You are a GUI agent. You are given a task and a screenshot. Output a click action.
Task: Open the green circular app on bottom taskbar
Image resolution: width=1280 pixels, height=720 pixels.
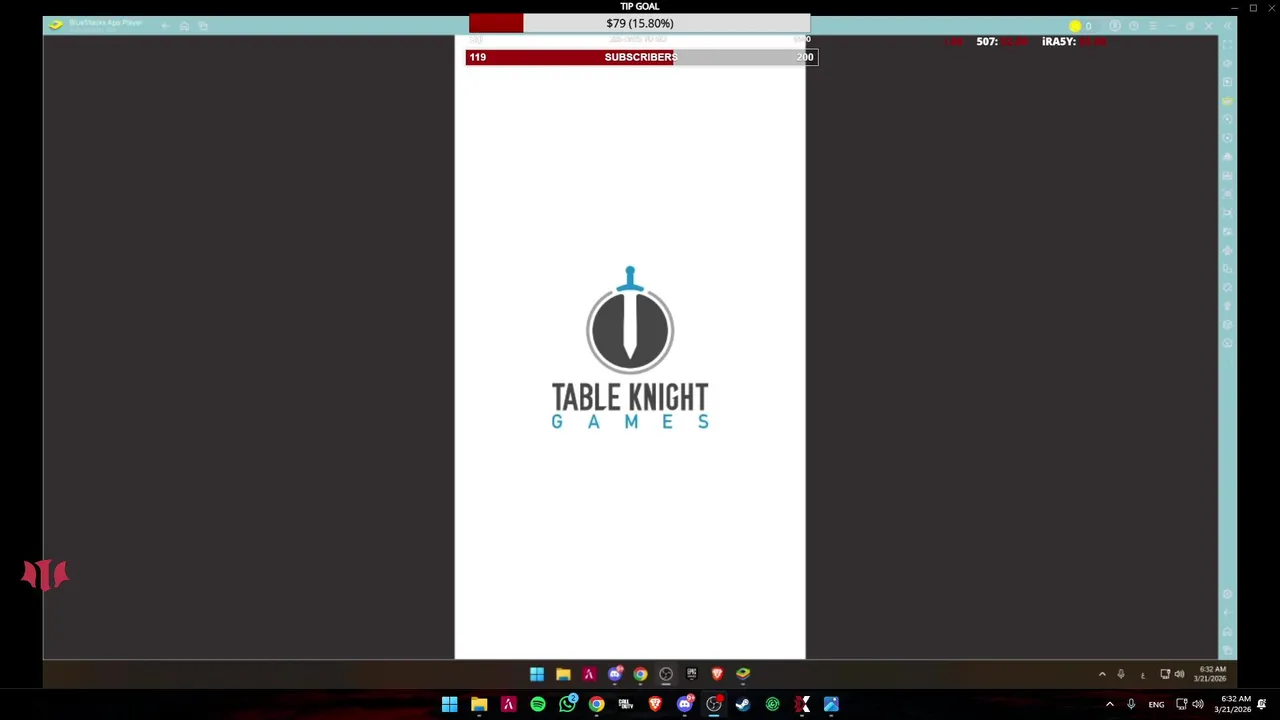tap(772, 705)
